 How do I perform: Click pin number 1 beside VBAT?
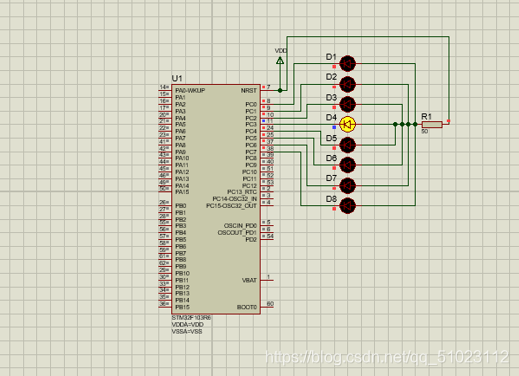[268, 277]
